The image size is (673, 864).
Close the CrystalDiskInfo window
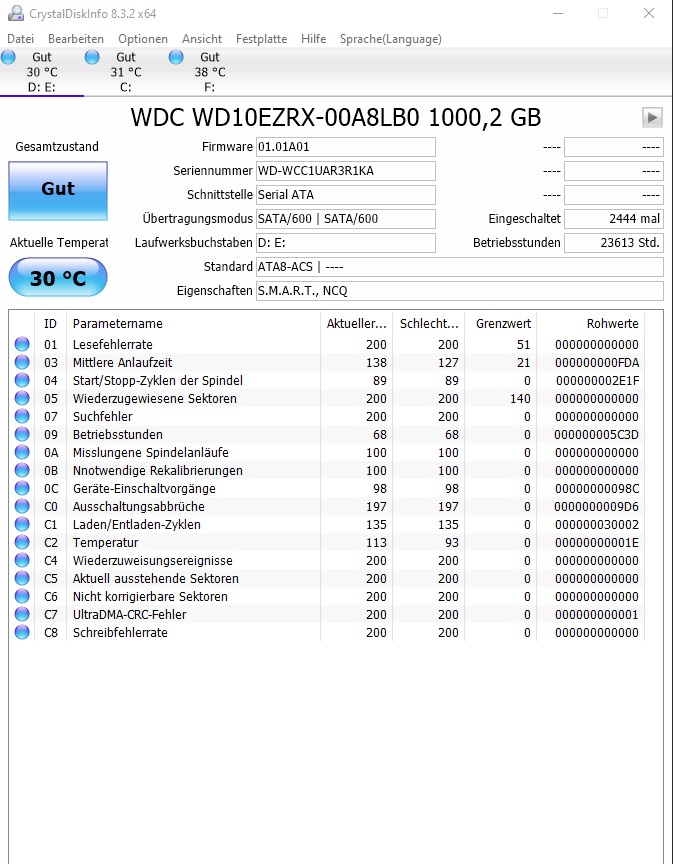click(x=649, y=13)
